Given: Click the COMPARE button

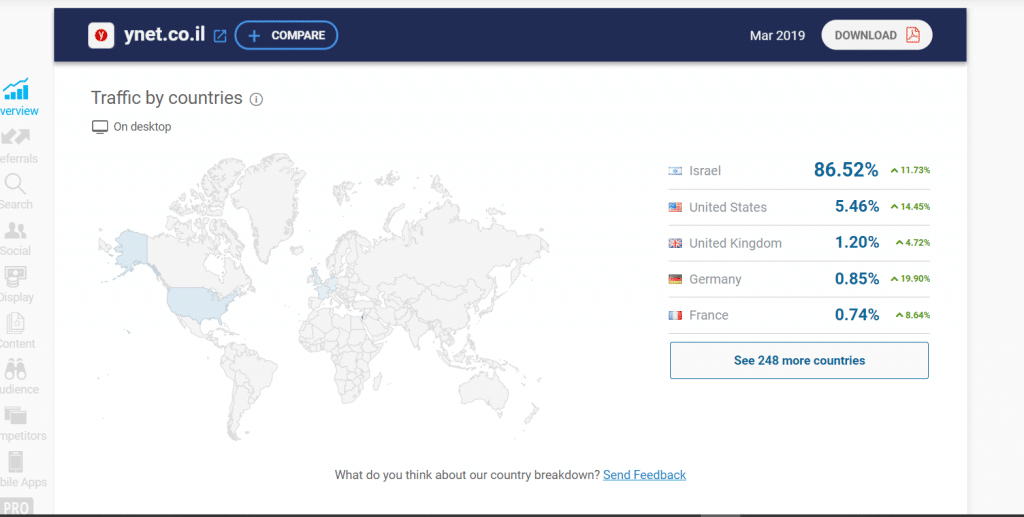Looking at the screenshot, I should (x=286, y=35).
